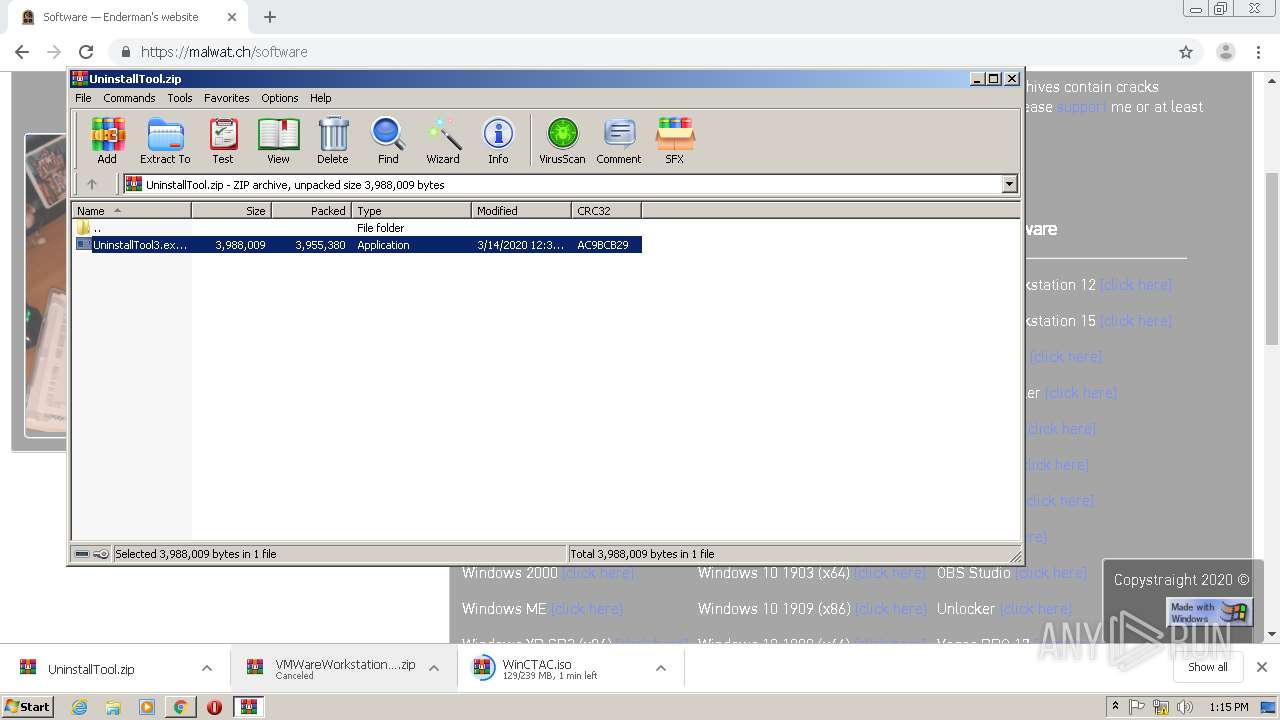This screenshot has width=1280, height=720.
Task: Bookmark this page with the star icon
Action: [x=1186, y=52]
